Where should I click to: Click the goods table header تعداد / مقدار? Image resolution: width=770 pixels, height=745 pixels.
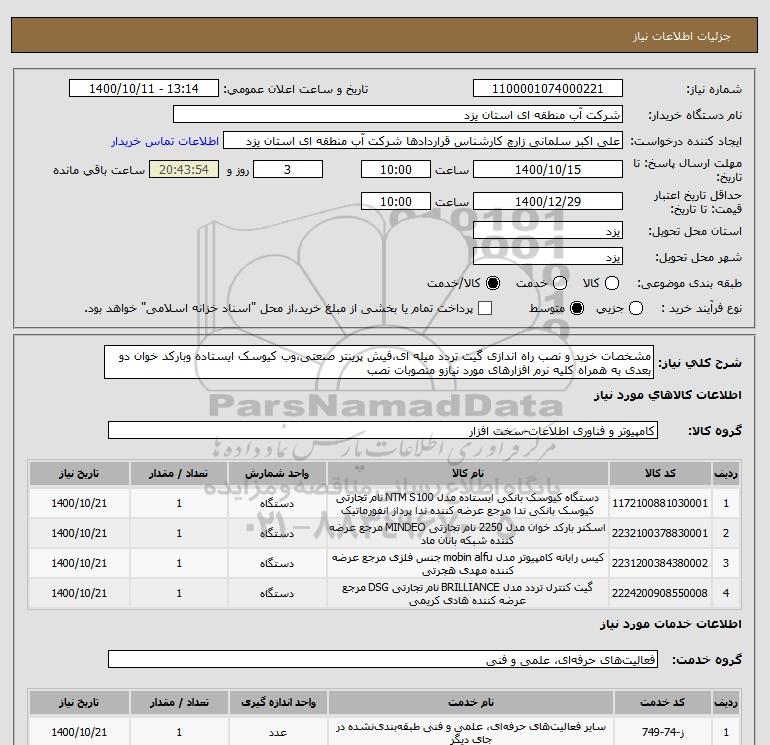coord(179,473)
